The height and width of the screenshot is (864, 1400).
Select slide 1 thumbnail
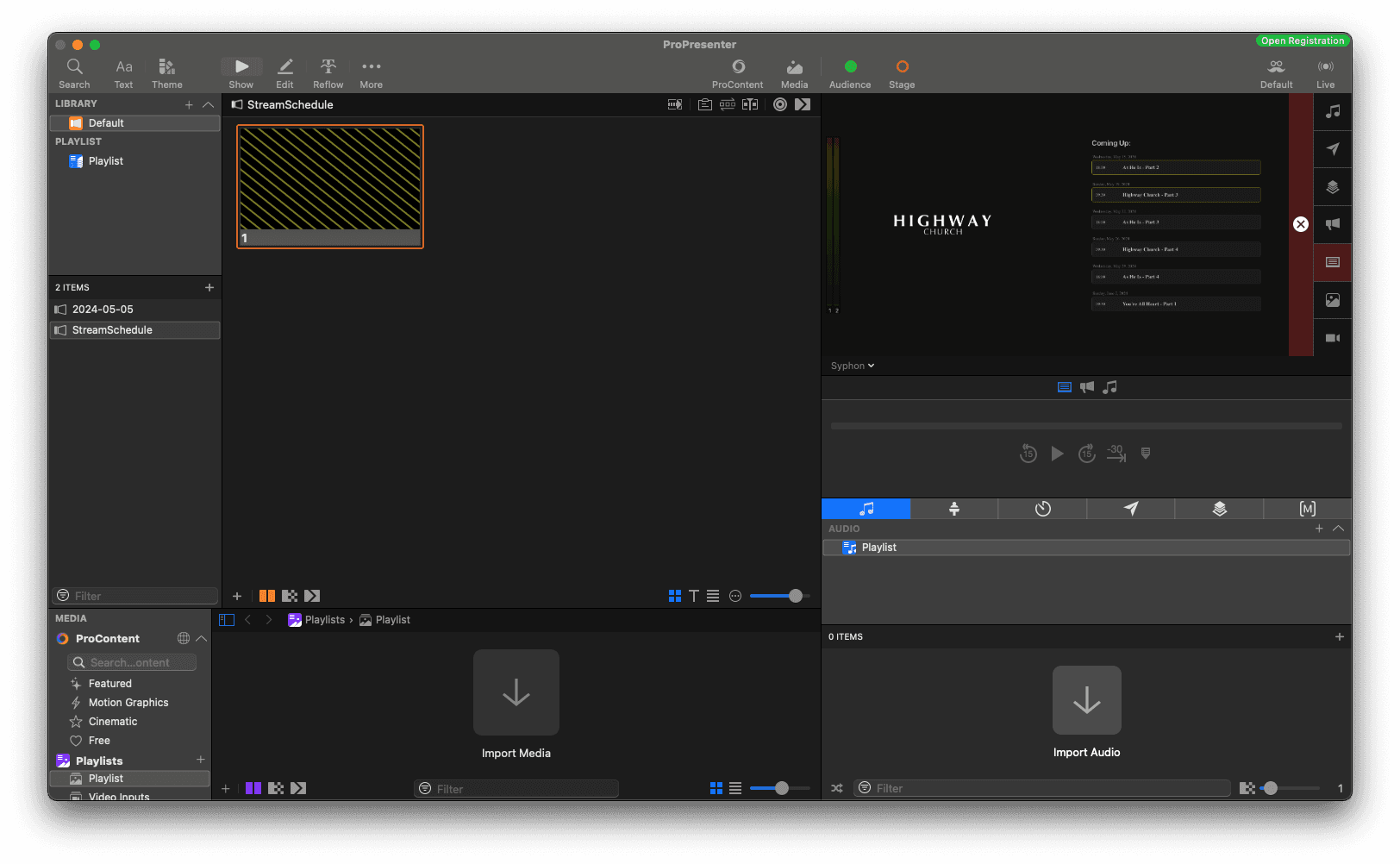(x=330, y=186)
